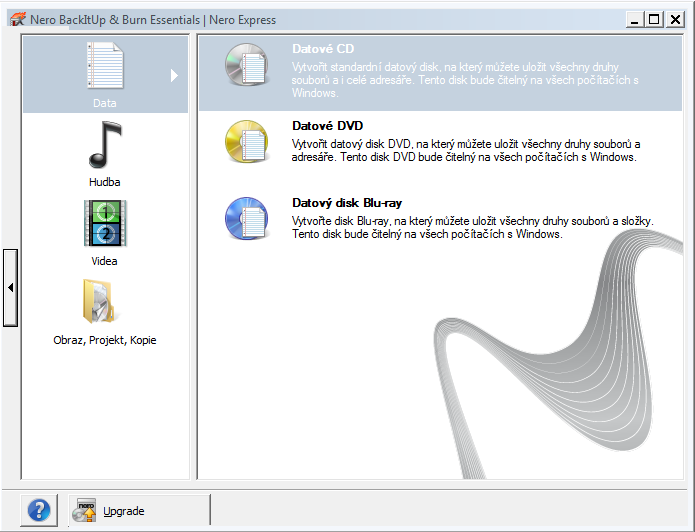Open the Hudba music note category
This screenshot has width=695, height=532.
pyautogui.click(x=105, y=145)
